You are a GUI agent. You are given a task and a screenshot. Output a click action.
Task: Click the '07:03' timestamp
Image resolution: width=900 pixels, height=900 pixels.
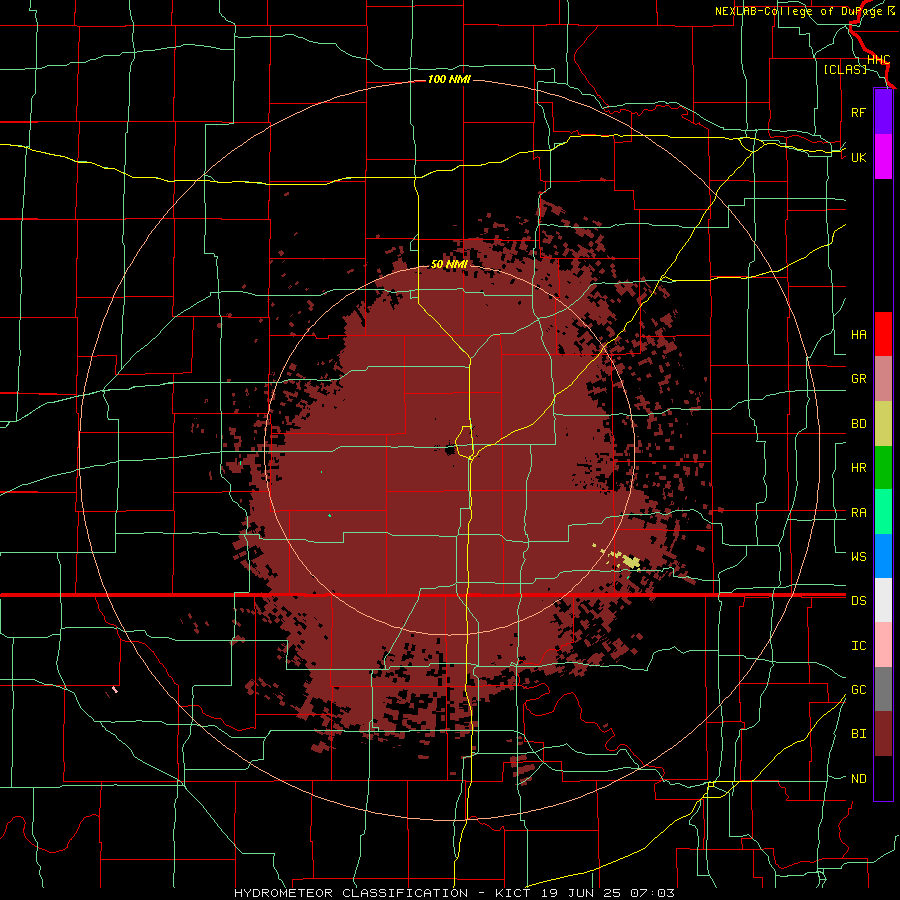(x=653, y=893)
